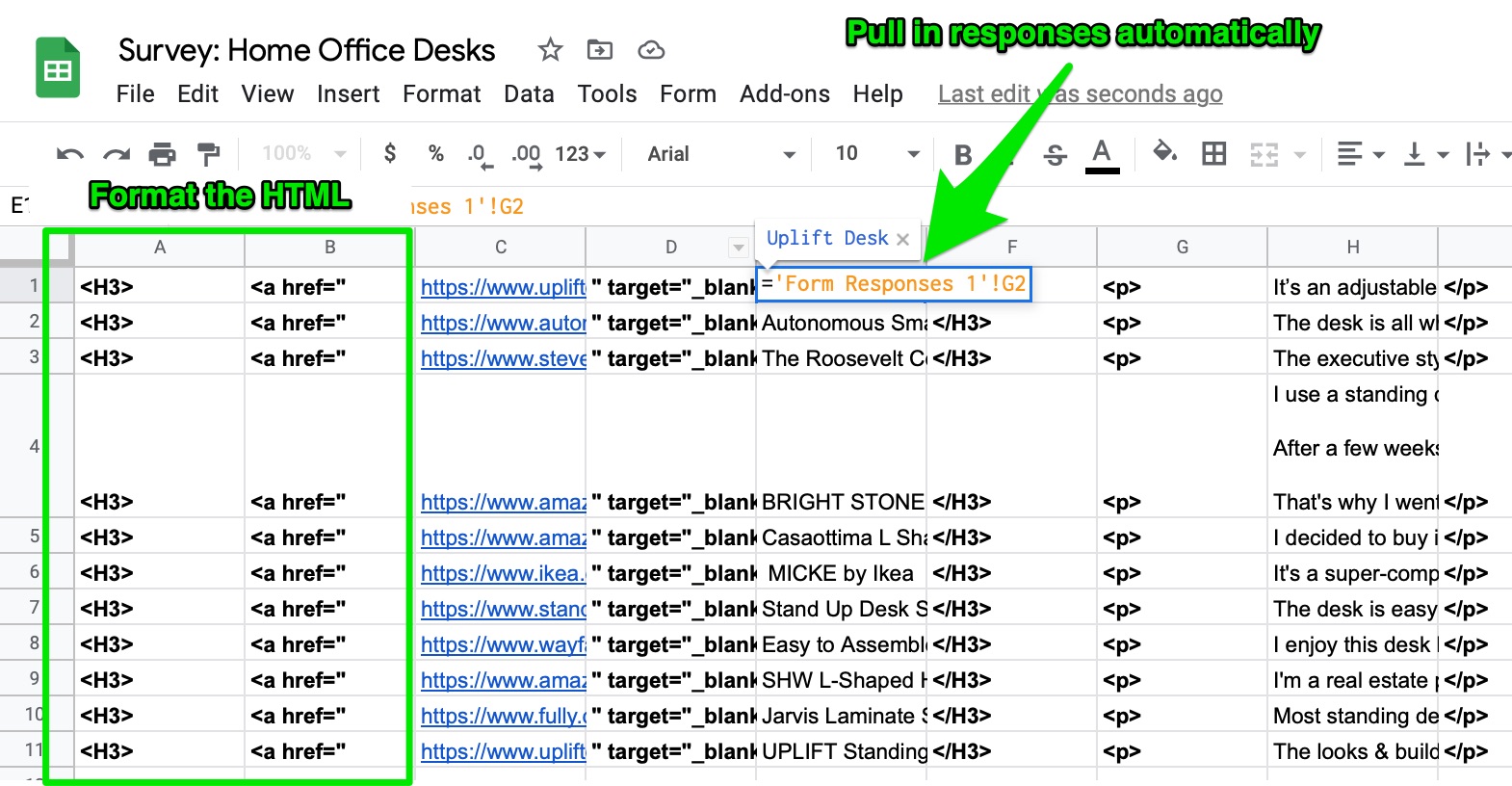Image resolution: width=1512 pixels, height=786 pixels.
Task: Open the more number formats dropdown
Action: [580, 154]
